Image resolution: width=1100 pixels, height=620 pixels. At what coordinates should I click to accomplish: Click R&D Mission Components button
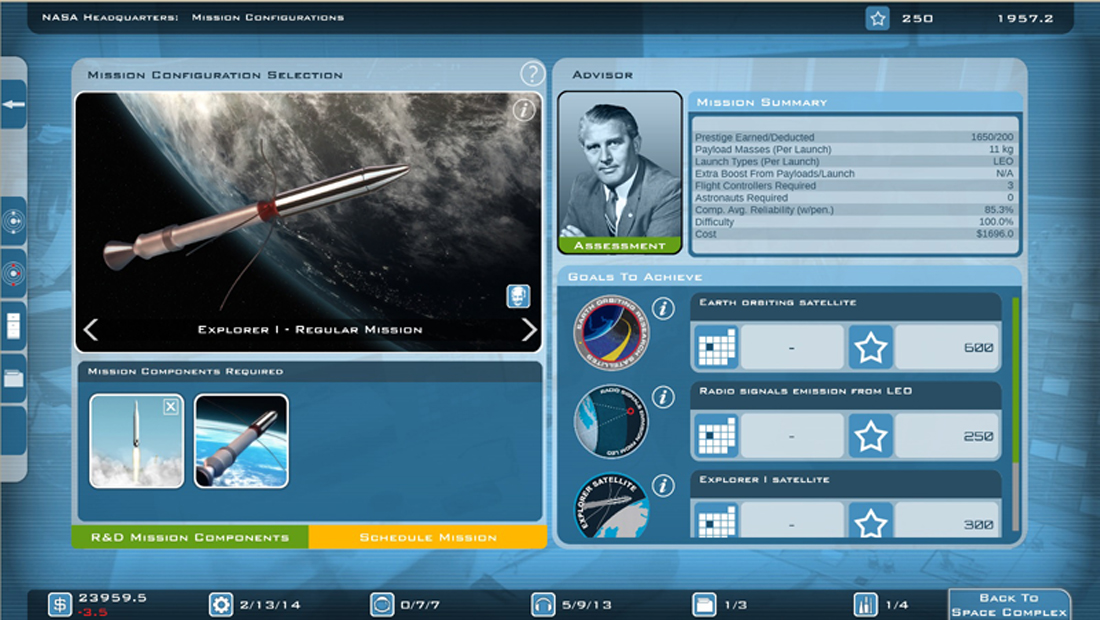[x=190, y=537]
